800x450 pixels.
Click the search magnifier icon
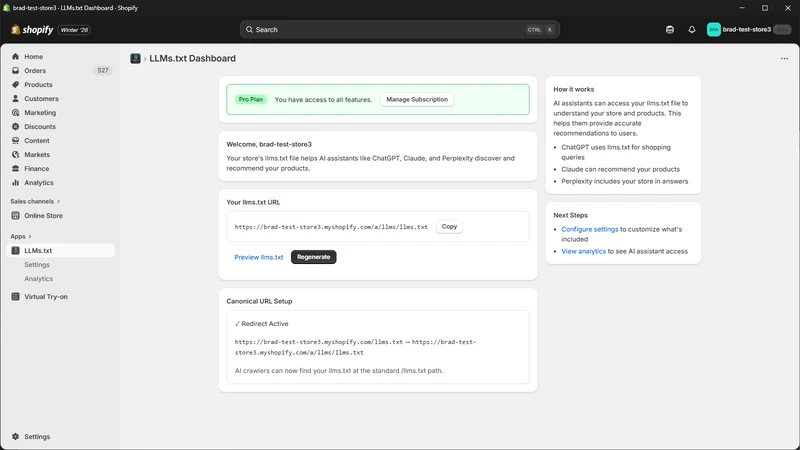249,30
